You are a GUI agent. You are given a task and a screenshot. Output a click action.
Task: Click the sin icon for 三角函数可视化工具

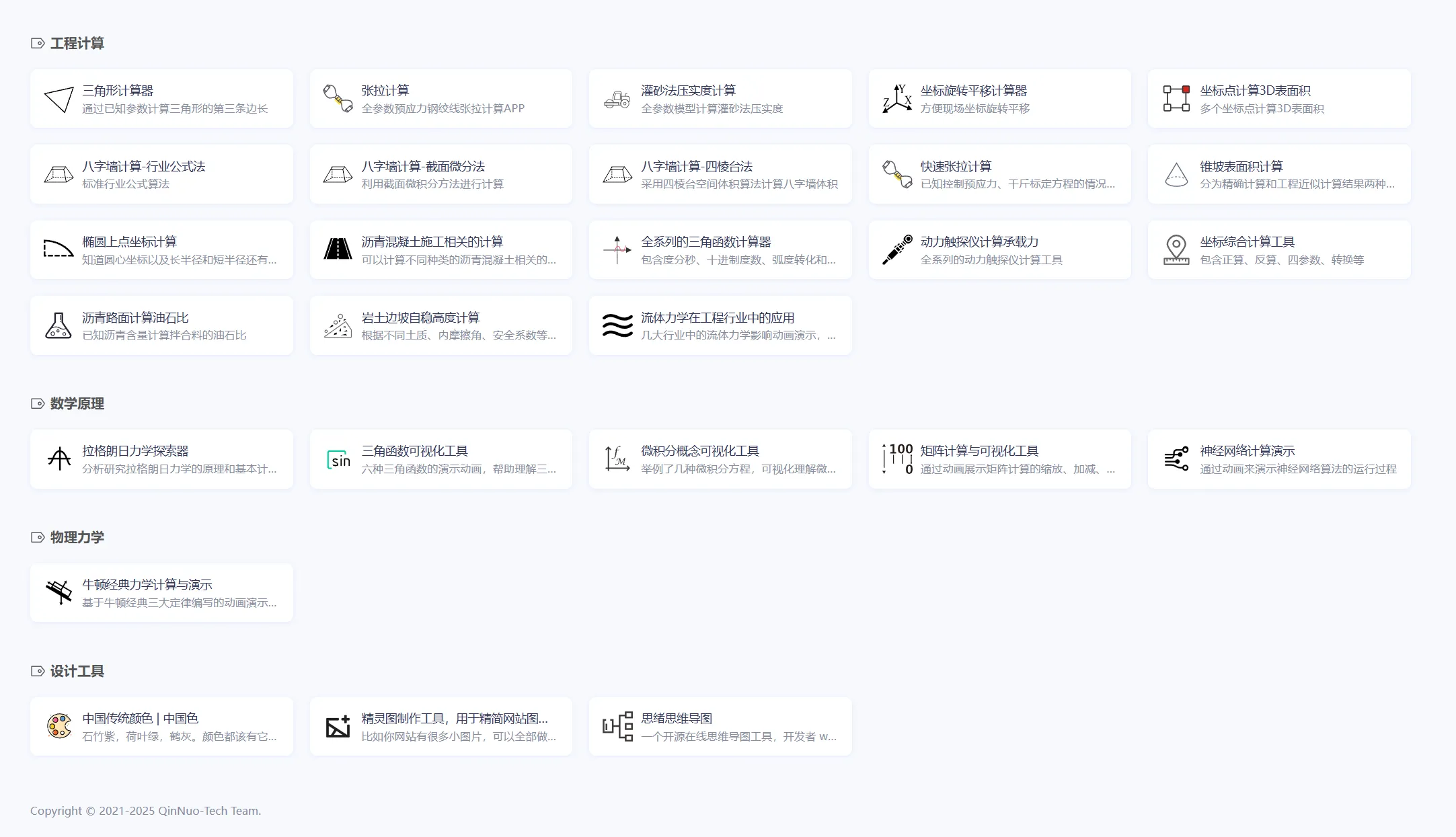(x=338, y=459)
